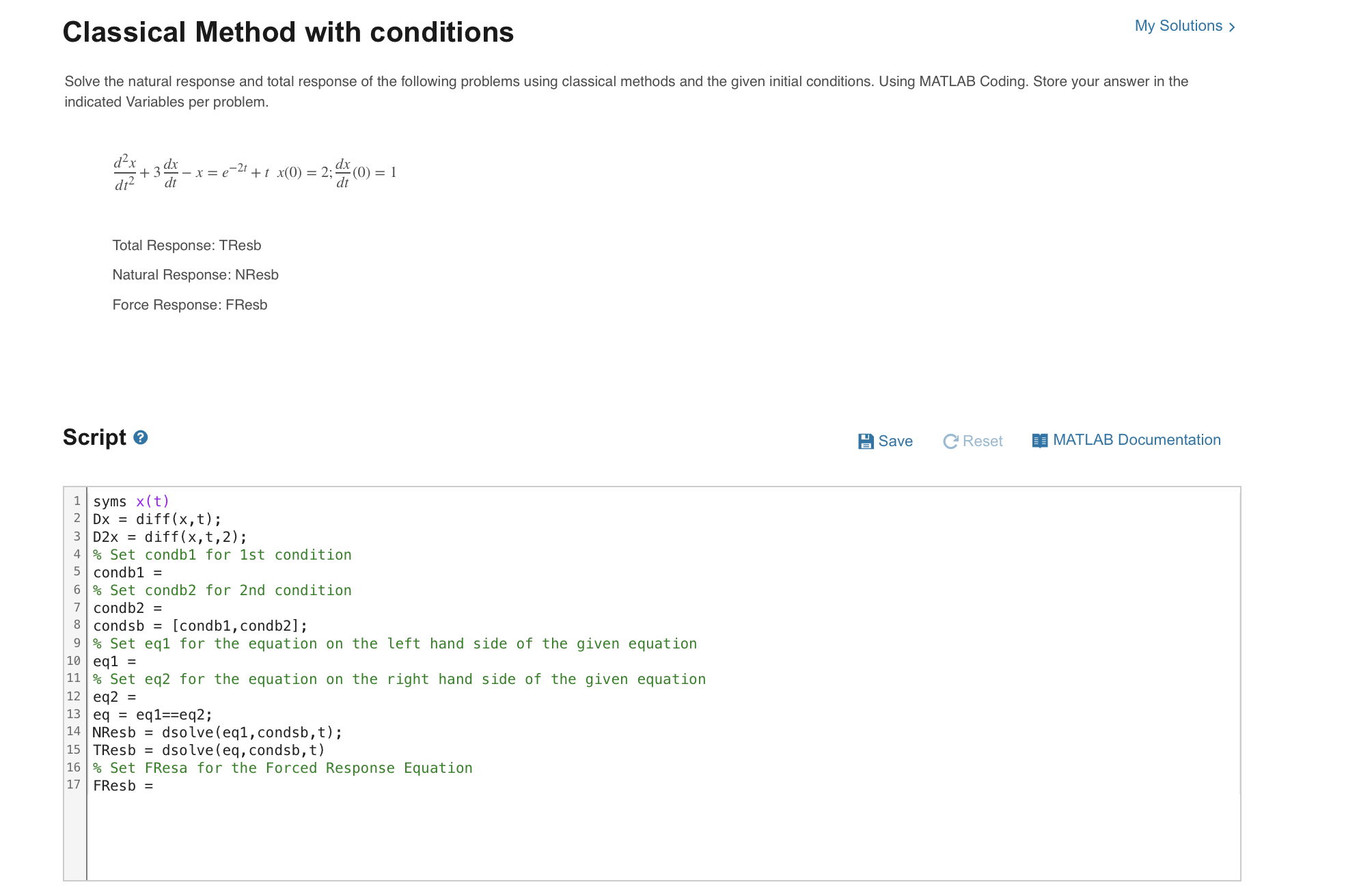
Task: Click the 'syms x(t)' code line
Action: 131,502
